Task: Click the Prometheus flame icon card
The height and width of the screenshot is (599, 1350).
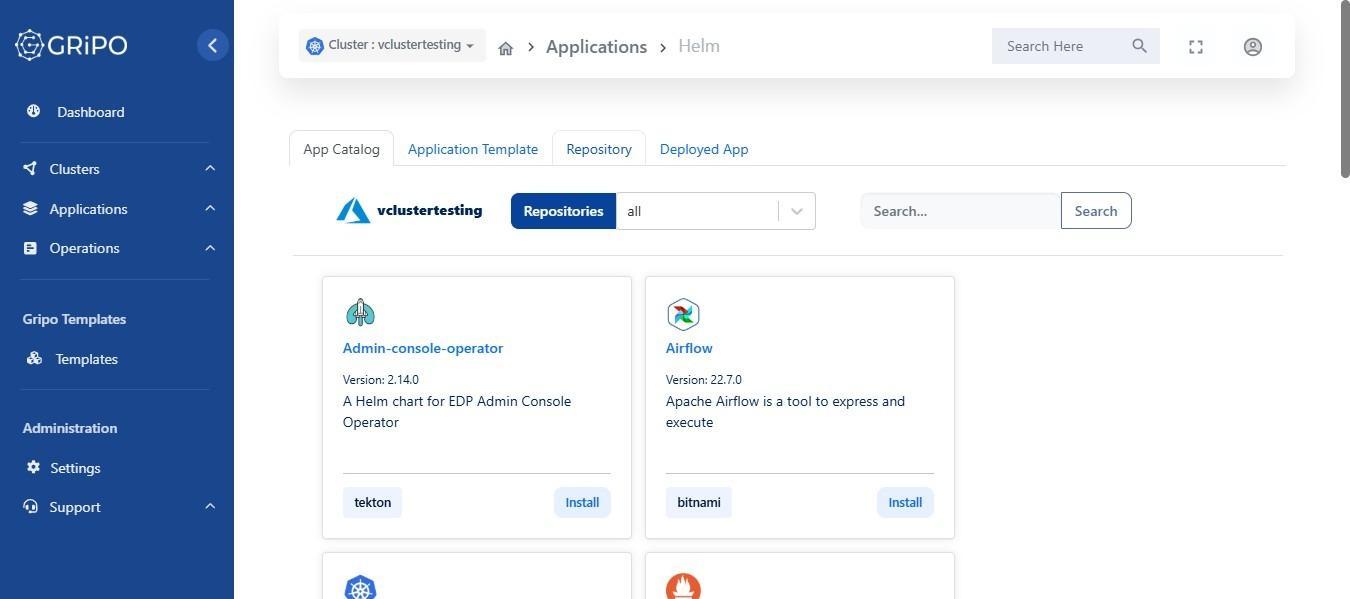Action: 683,588
